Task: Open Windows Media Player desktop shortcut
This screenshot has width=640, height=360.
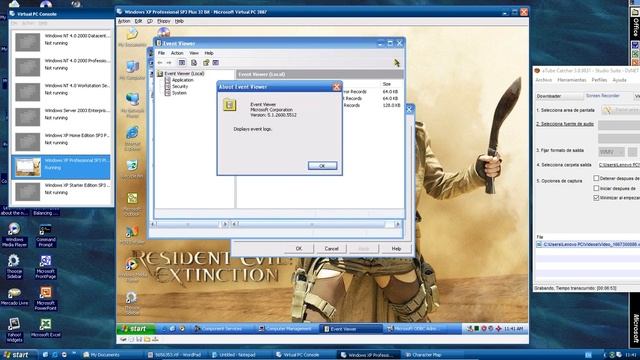Action: pyautogui.click(x=14, y=235)
